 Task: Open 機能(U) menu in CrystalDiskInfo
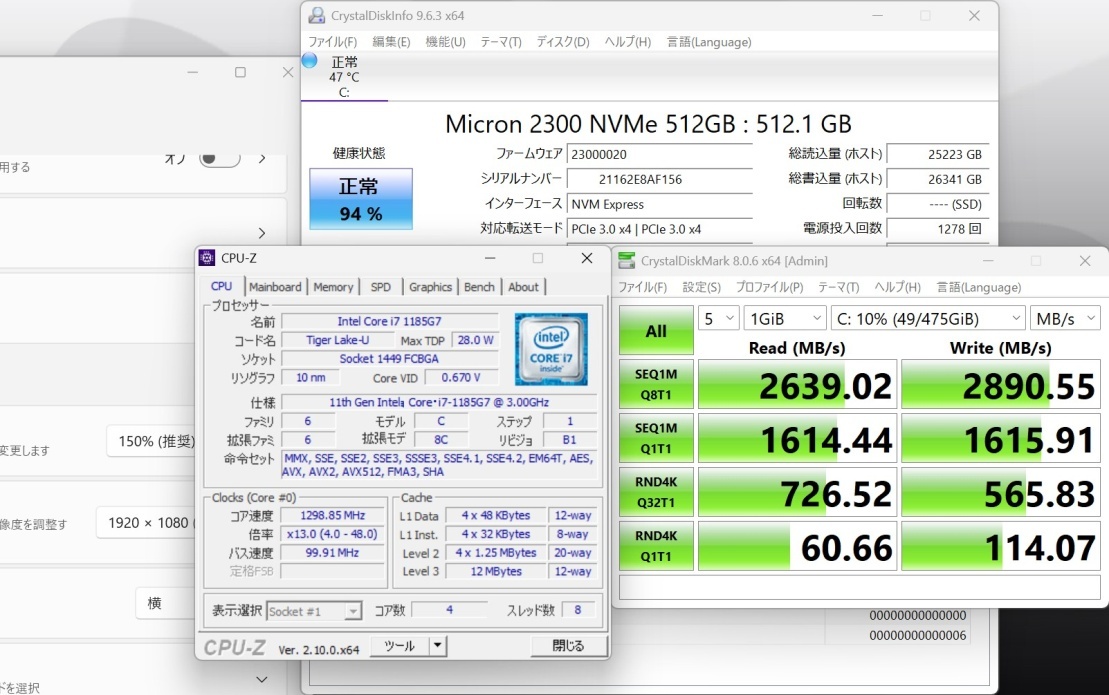coord(446,42)
